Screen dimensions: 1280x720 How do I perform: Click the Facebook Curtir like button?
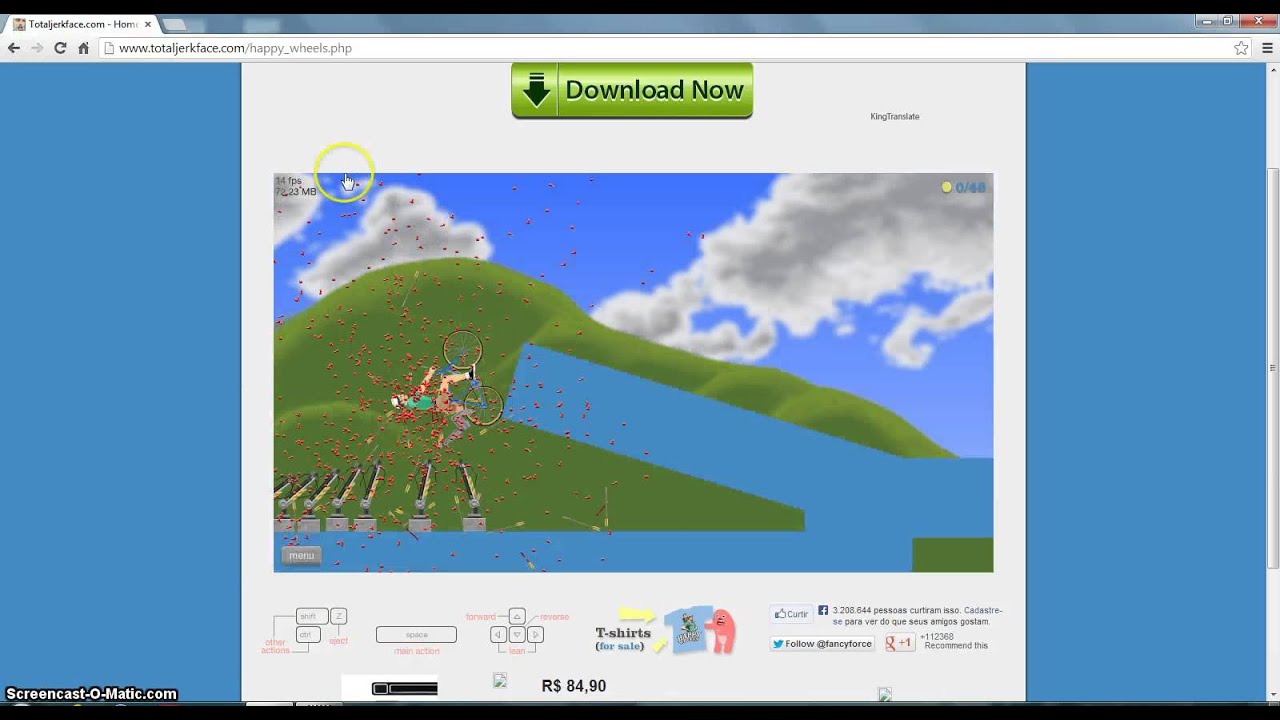[790, 614]
